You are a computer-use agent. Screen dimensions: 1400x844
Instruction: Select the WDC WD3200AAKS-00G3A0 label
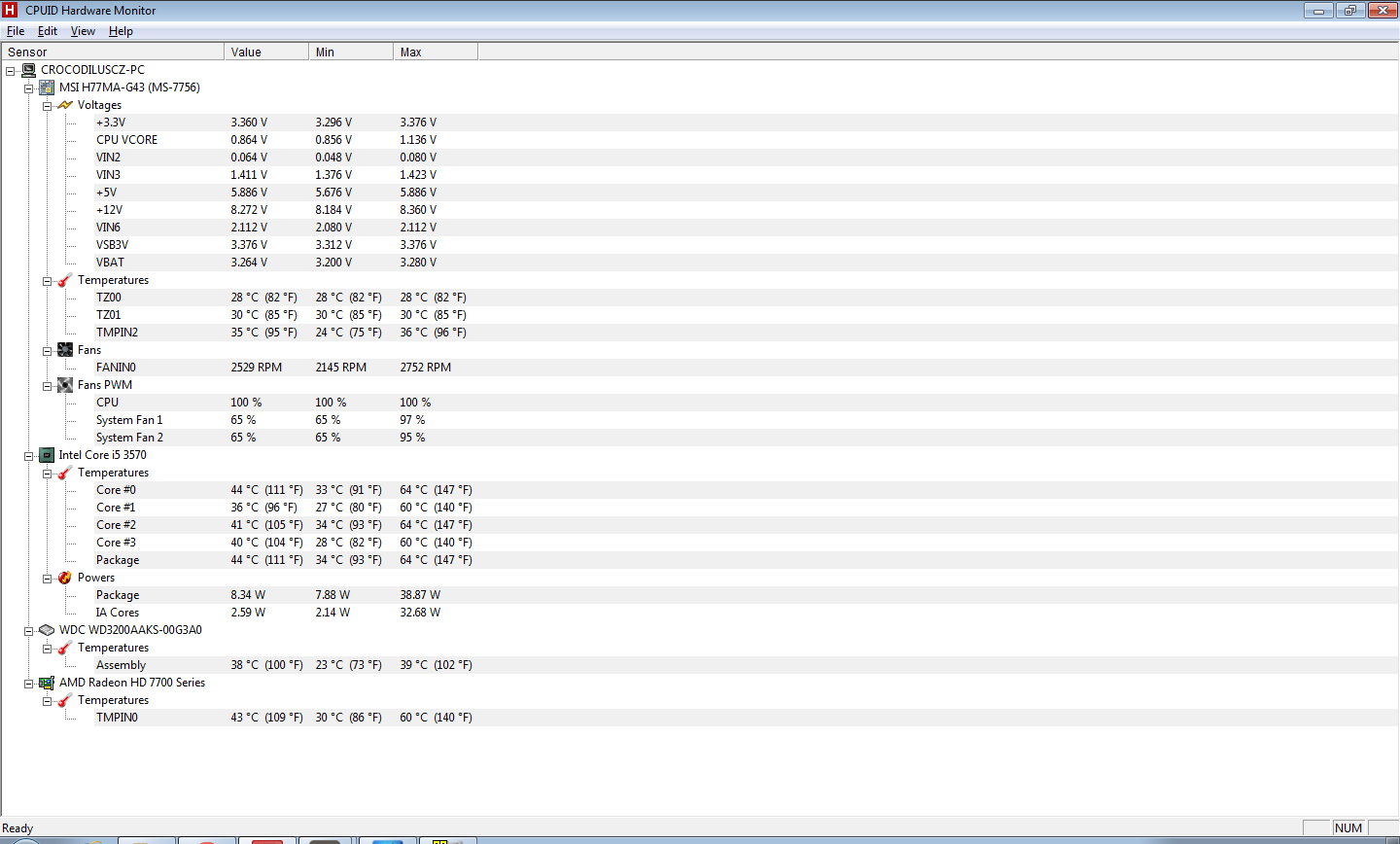130,630
